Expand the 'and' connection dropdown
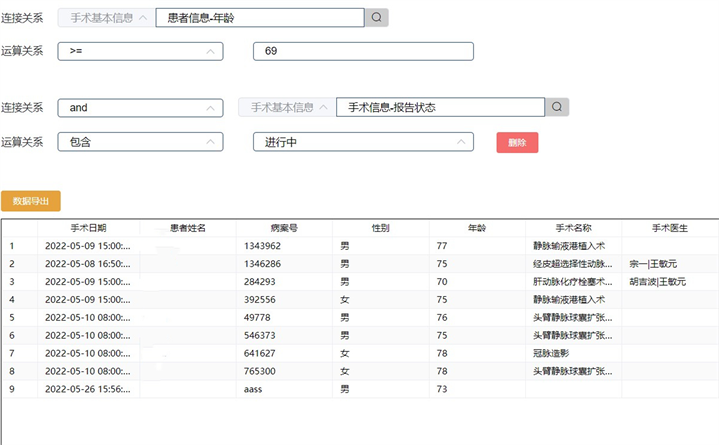Image resolution: width=719 pixels, height=445 pixels. (140, 107)
